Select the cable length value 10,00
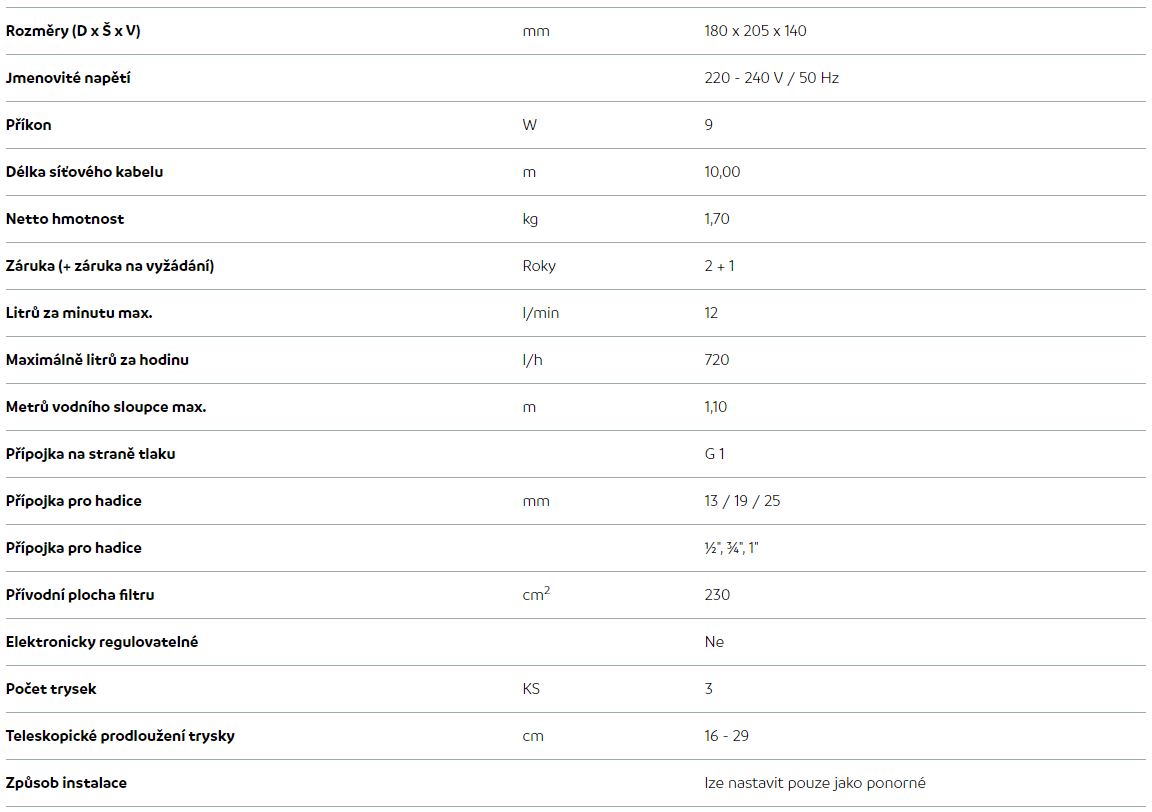The height and width of the screenshot is (812, 1152). (722, 172)
